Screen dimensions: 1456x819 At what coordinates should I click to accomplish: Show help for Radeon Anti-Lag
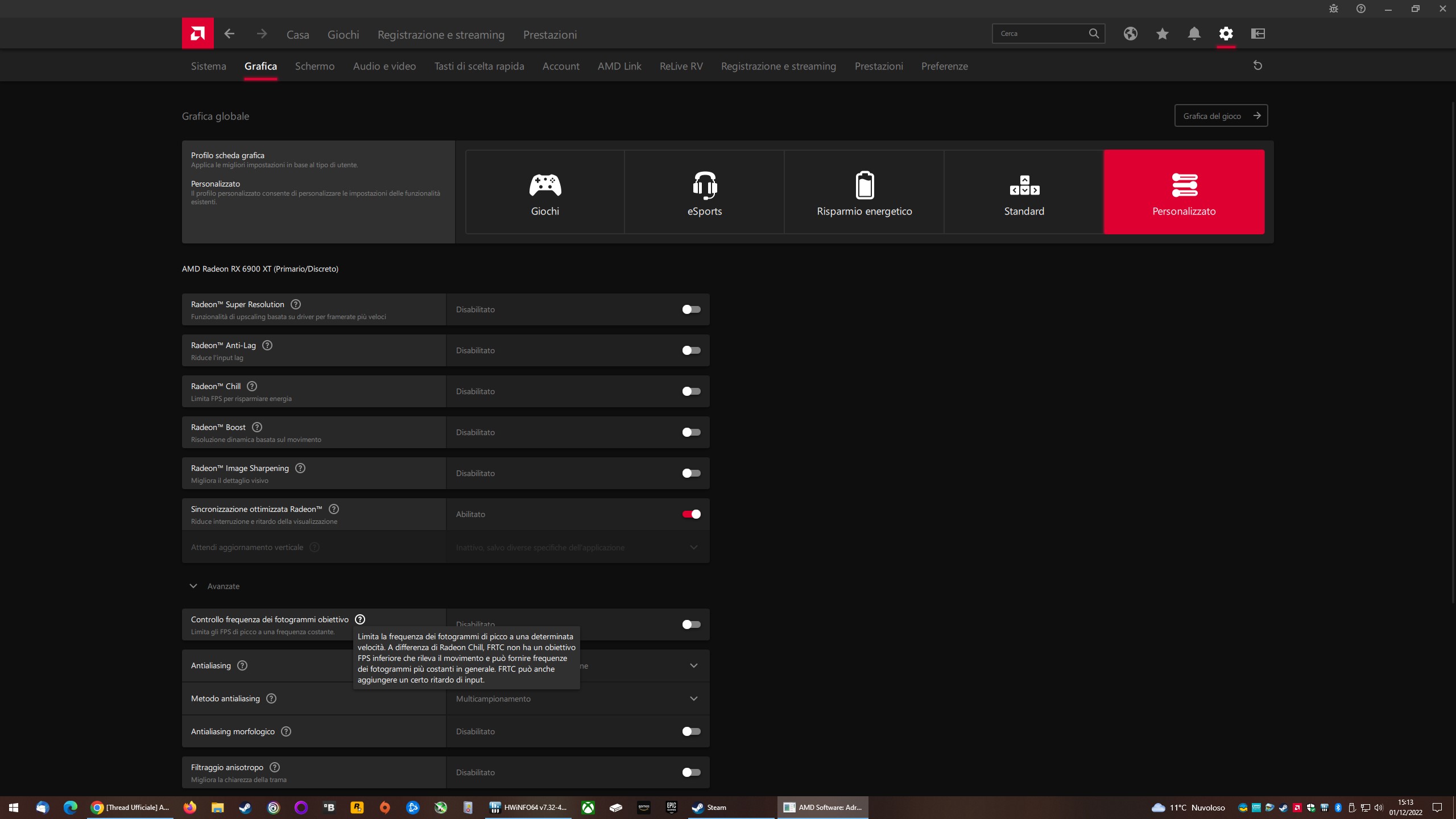pos(267,345)
